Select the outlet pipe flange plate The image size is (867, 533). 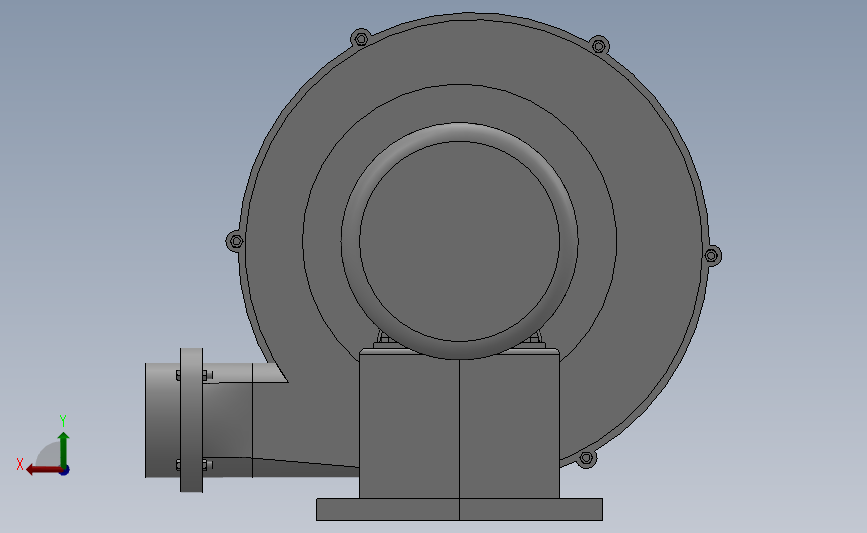click(191, 420)
